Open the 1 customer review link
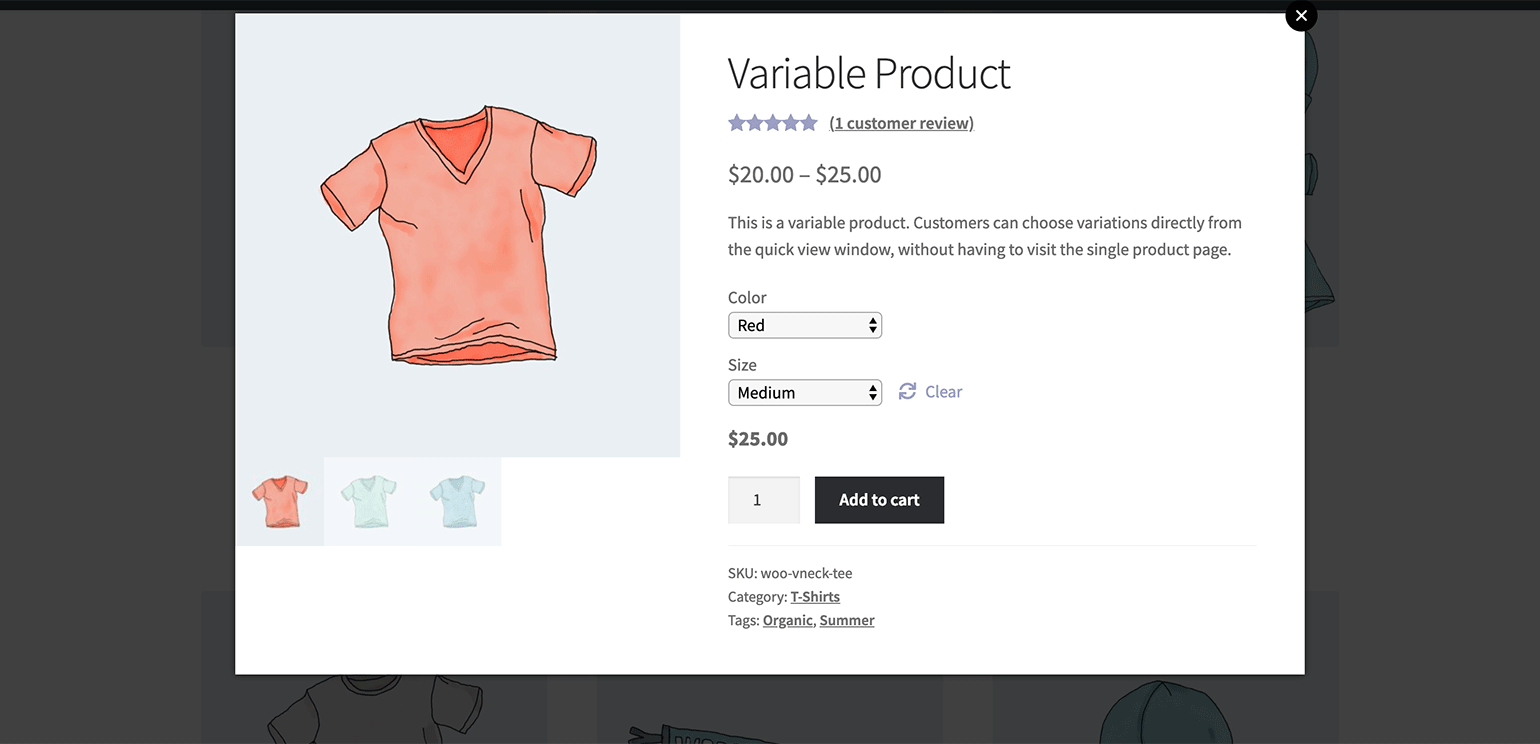This screenshot has width=1540, height=744. point(901,123)
